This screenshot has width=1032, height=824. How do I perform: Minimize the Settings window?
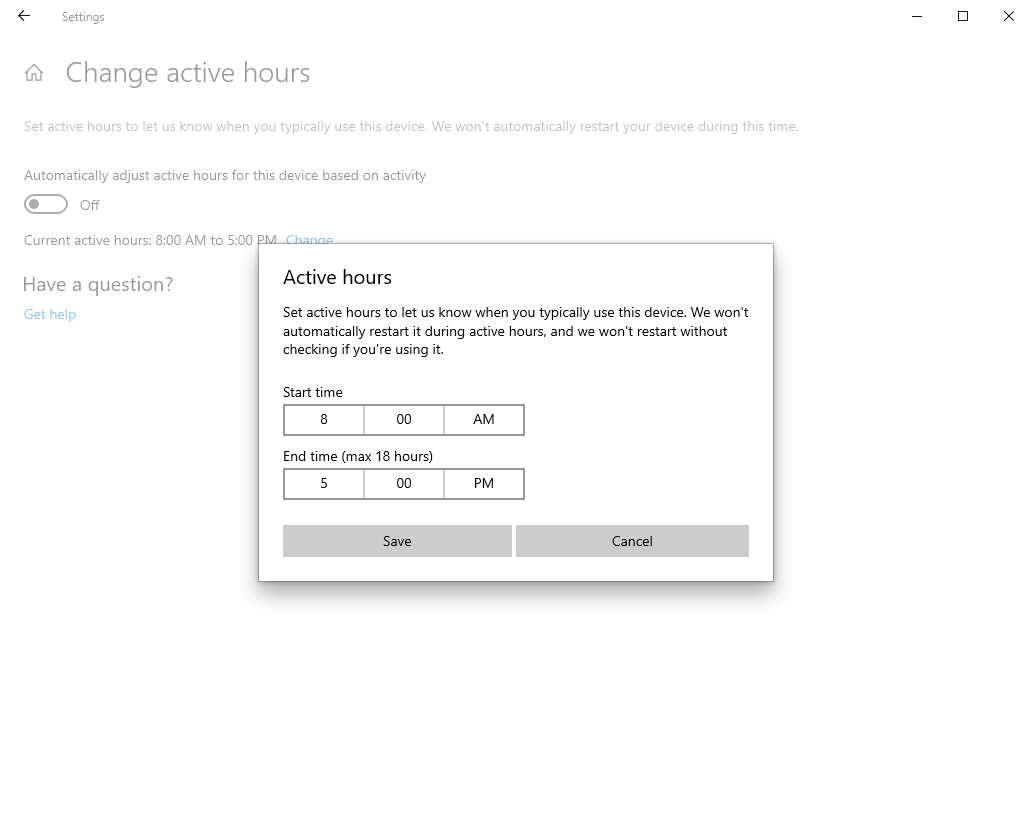coord(915,16)
